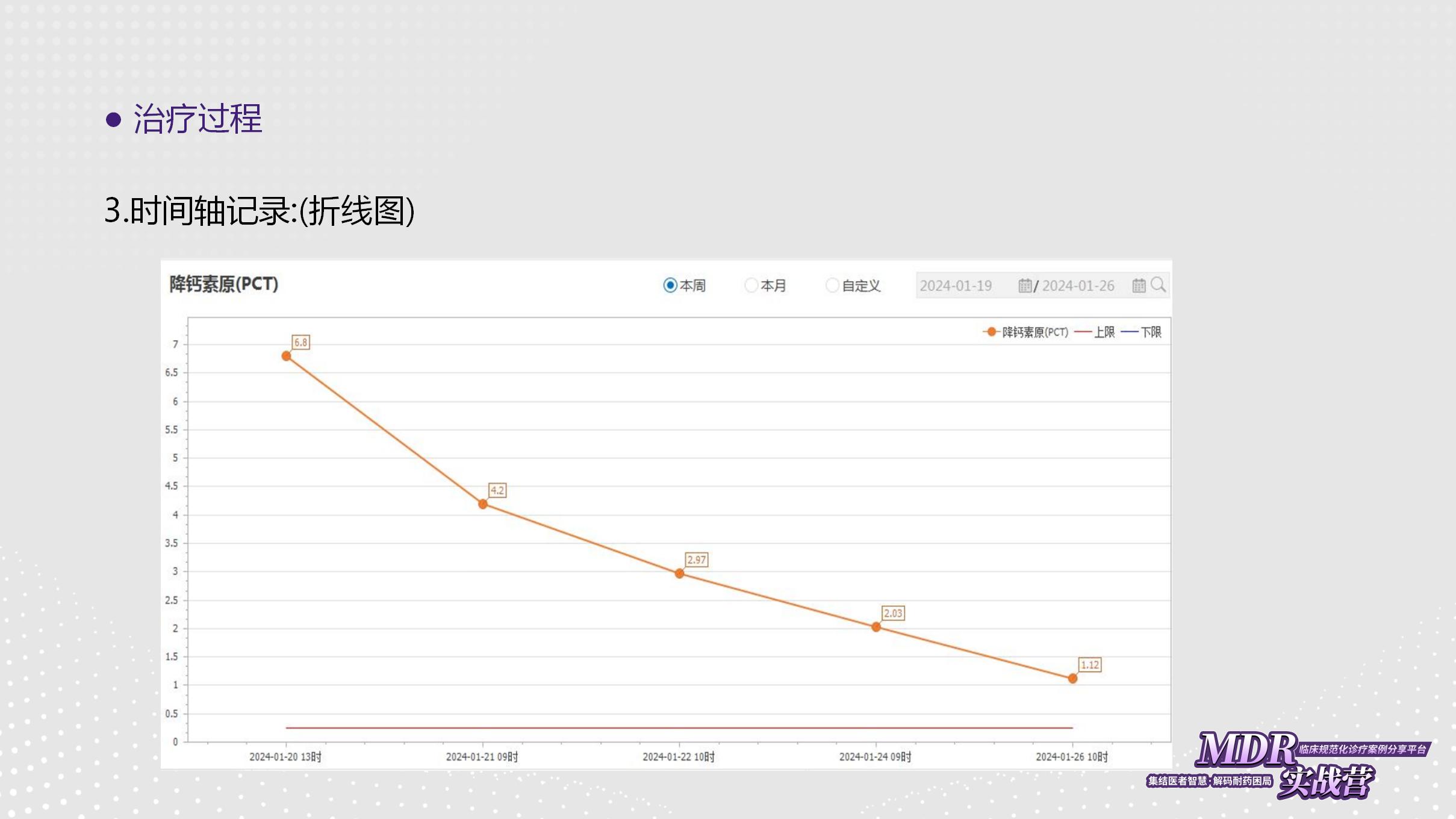The image size is (1456, 819).
Task: Click the 2024-01-26 end date field
Action: click(x=1078, y=285)
